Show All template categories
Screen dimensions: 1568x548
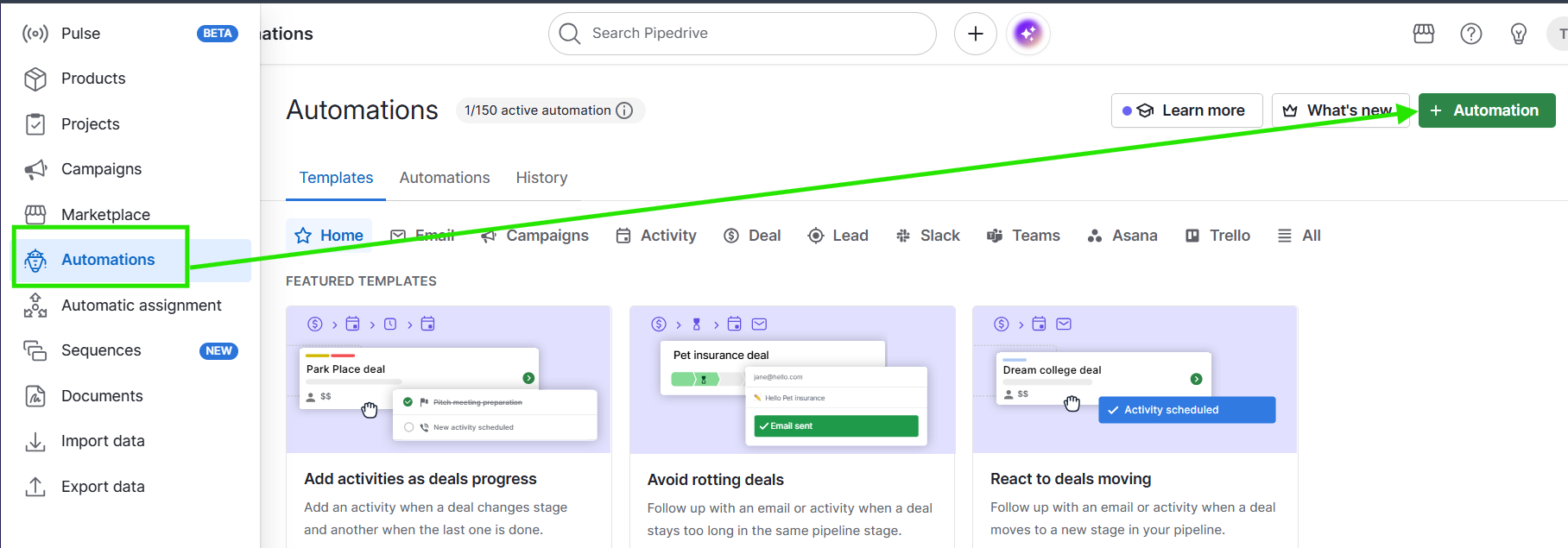(x=1299, y=236)
